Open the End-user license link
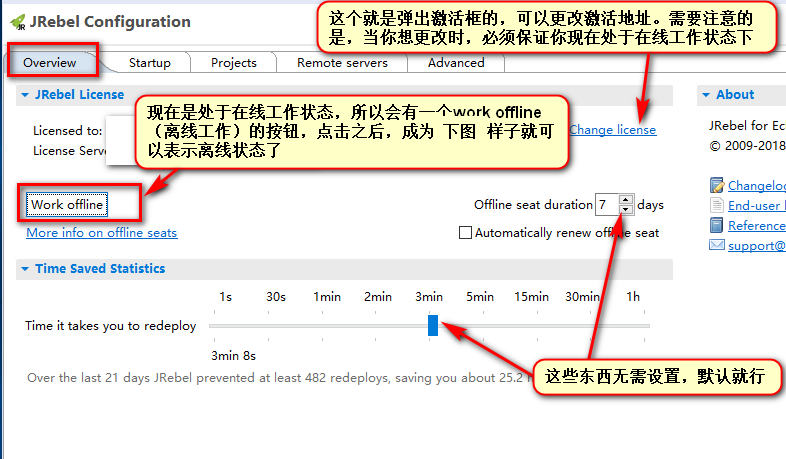786x459 pixels. 756,205
